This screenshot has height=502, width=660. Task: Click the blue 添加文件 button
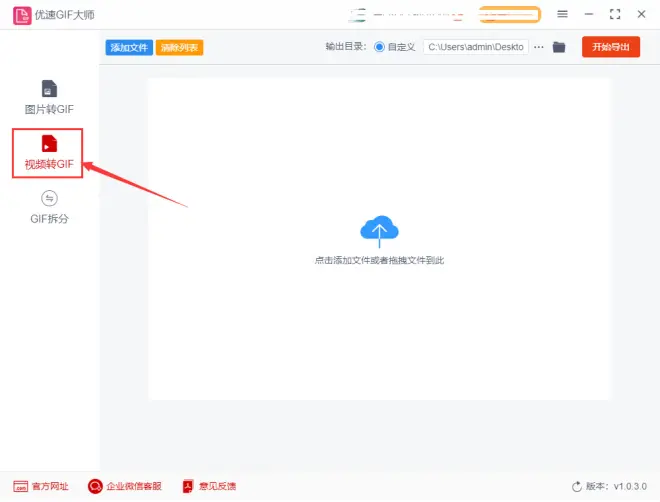tap(129, 47)
